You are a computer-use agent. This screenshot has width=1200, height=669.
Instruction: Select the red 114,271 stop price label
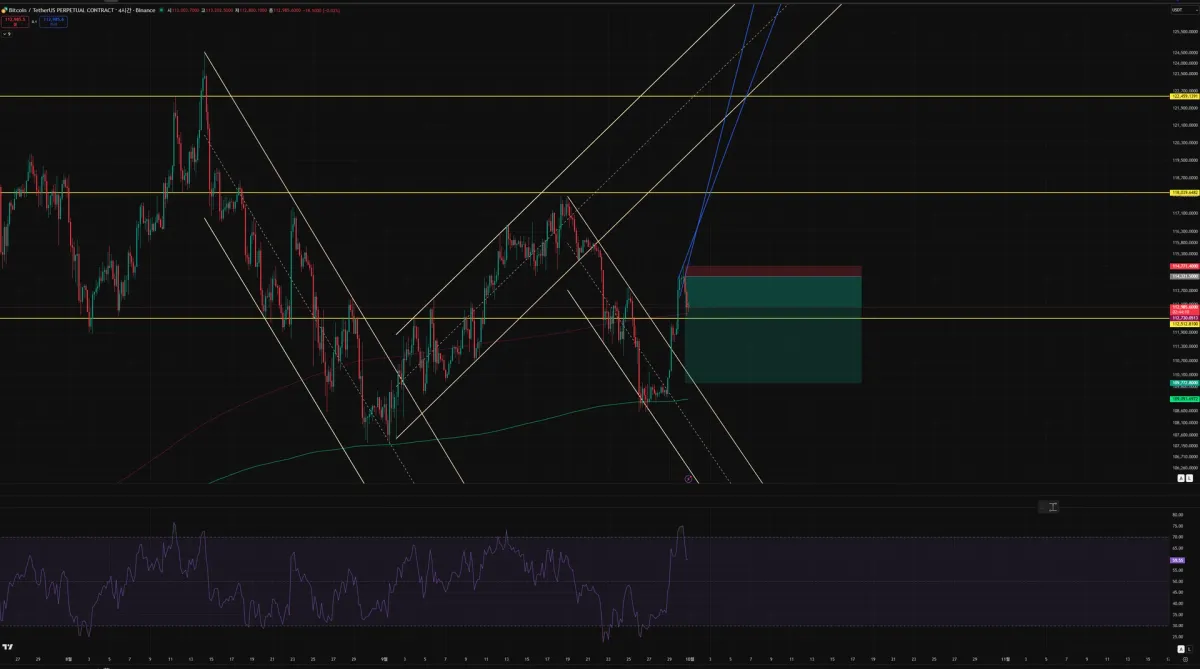coord(1184,266)
